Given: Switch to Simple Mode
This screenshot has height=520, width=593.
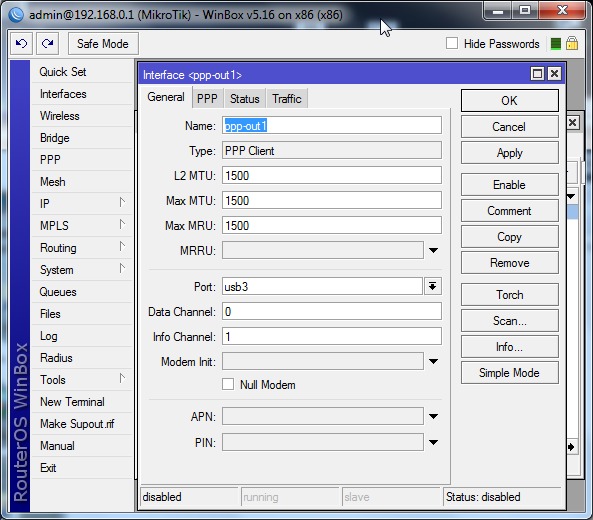Looking at the screenshot, I should [x=509, y=373].
